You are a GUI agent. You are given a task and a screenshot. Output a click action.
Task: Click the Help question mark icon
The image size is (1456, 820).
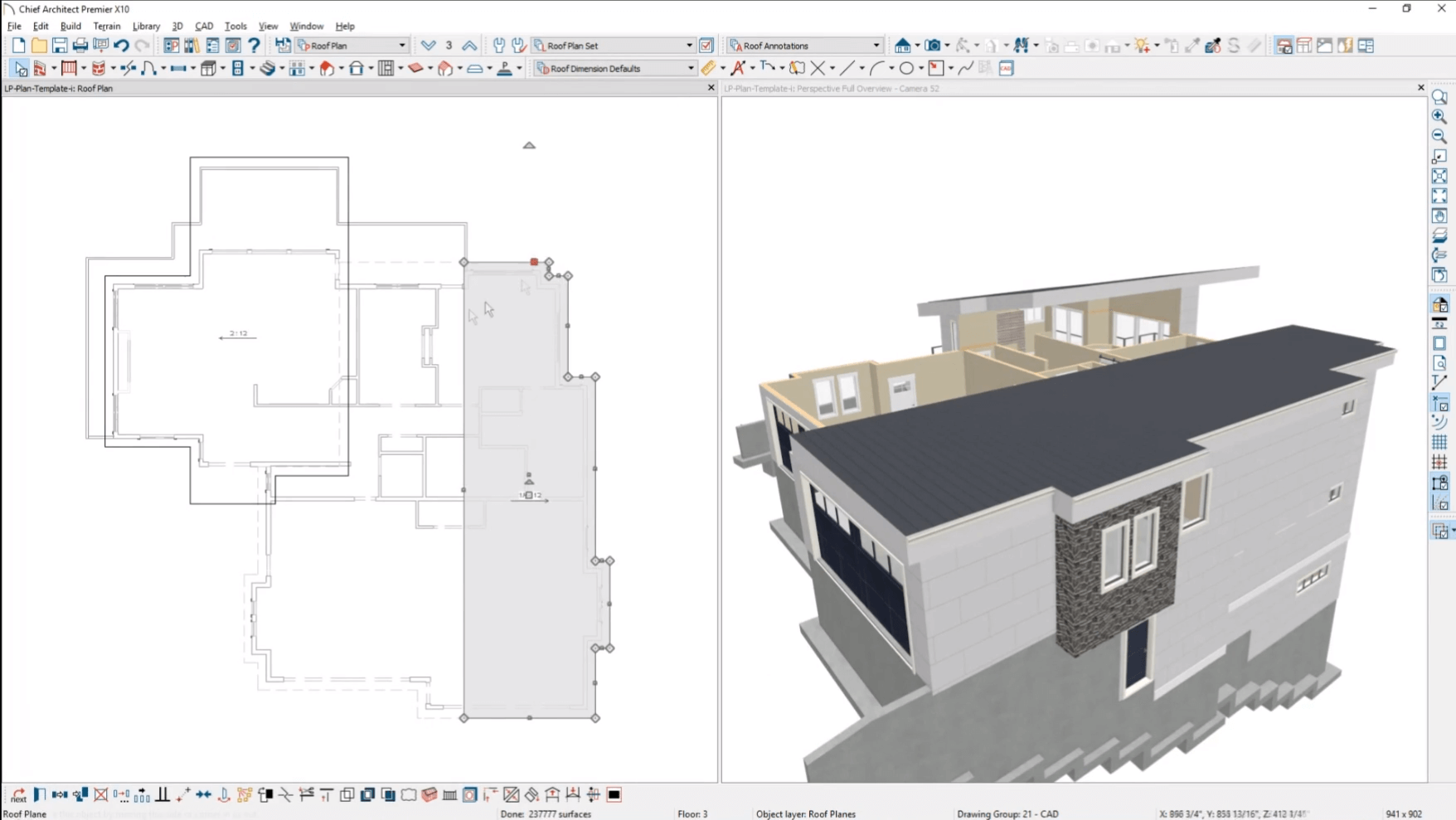pyautogui.click(x=254, y=46)
